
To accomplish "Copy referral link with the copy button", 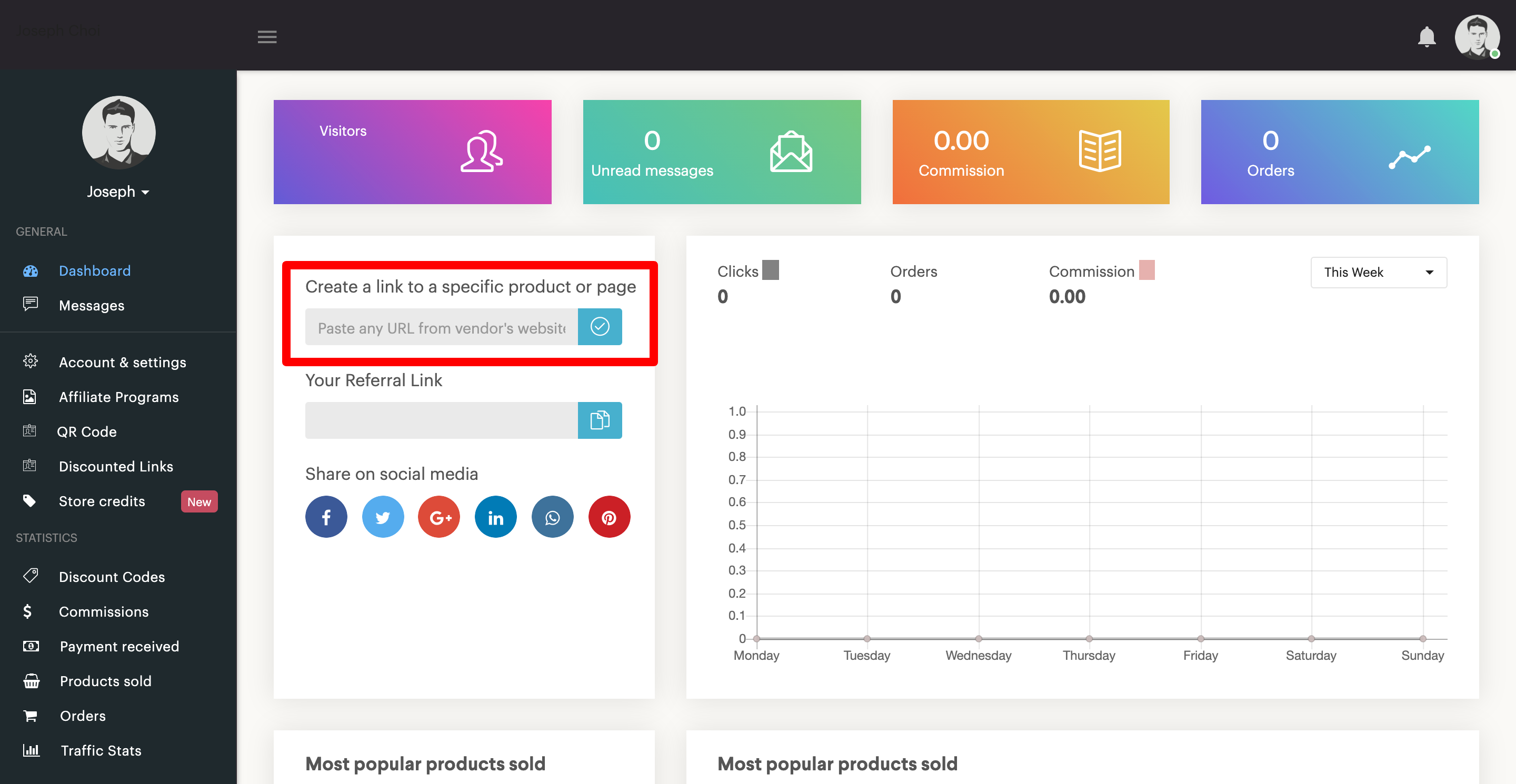I will 600,420.
